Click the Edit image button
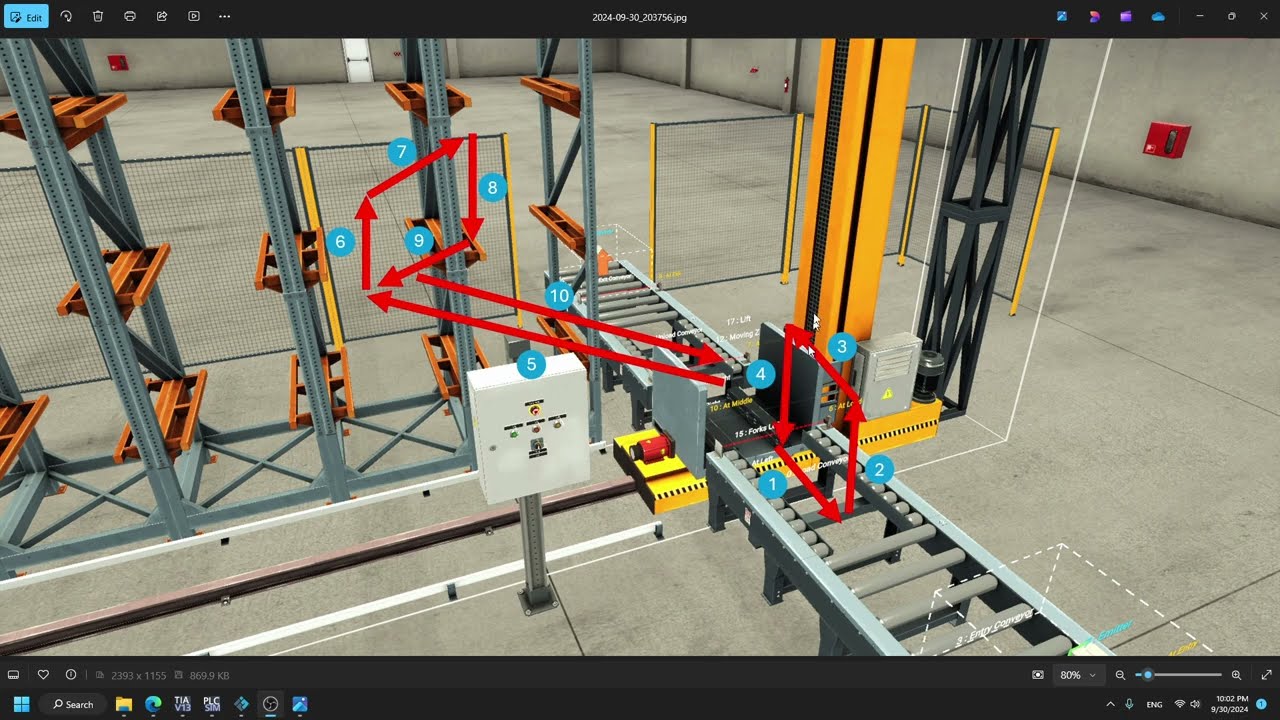Screen dimensions: 1280x720 25,17
